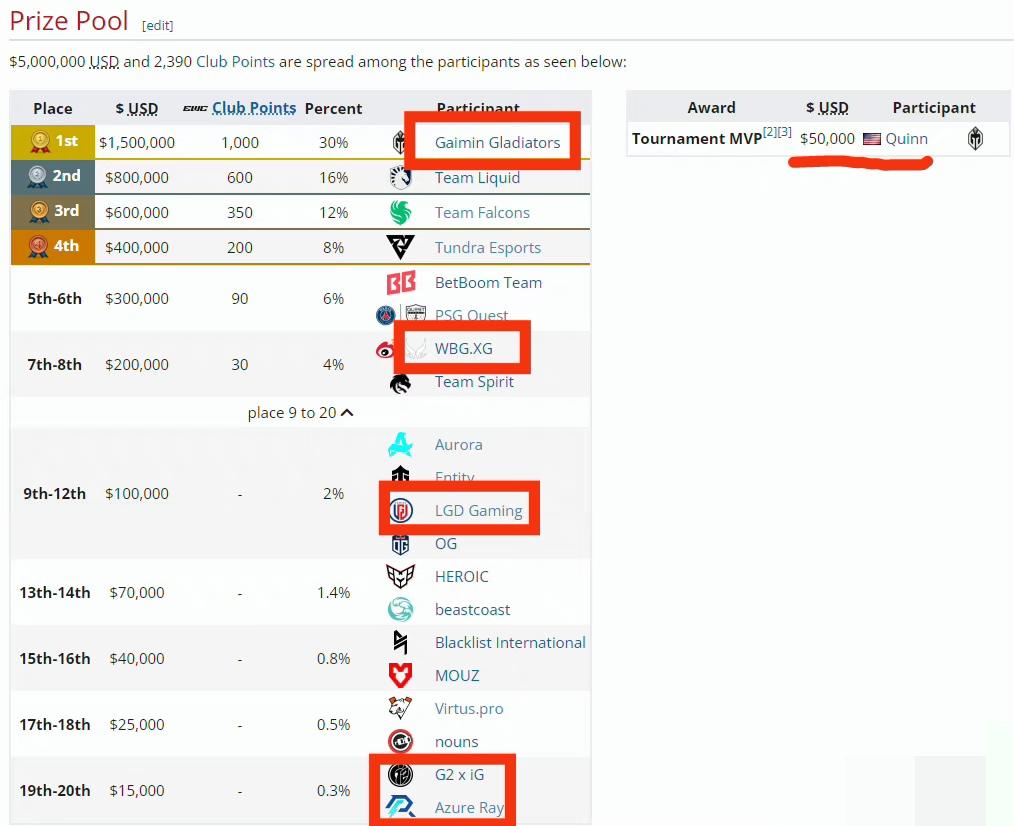Screen dimensions: 1014x826
Task: Click the Tundra Esports logo icon
Action: pos(400,247)
